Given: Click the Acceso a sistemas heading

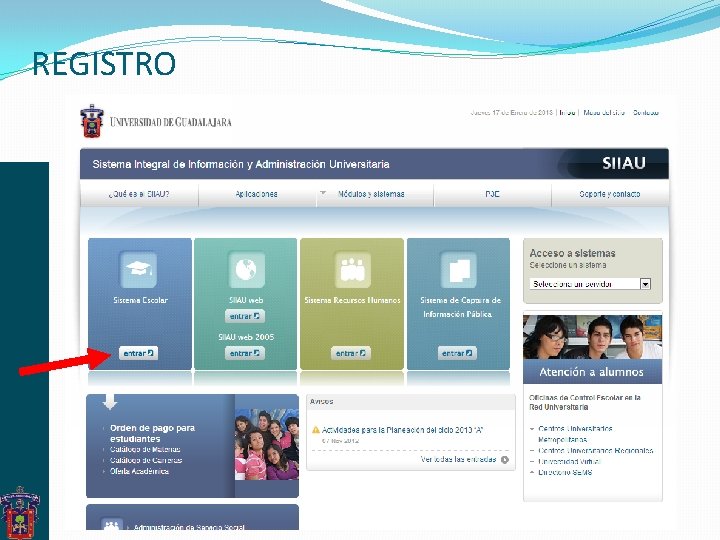Looking at the screenshot, I should 572,253.
